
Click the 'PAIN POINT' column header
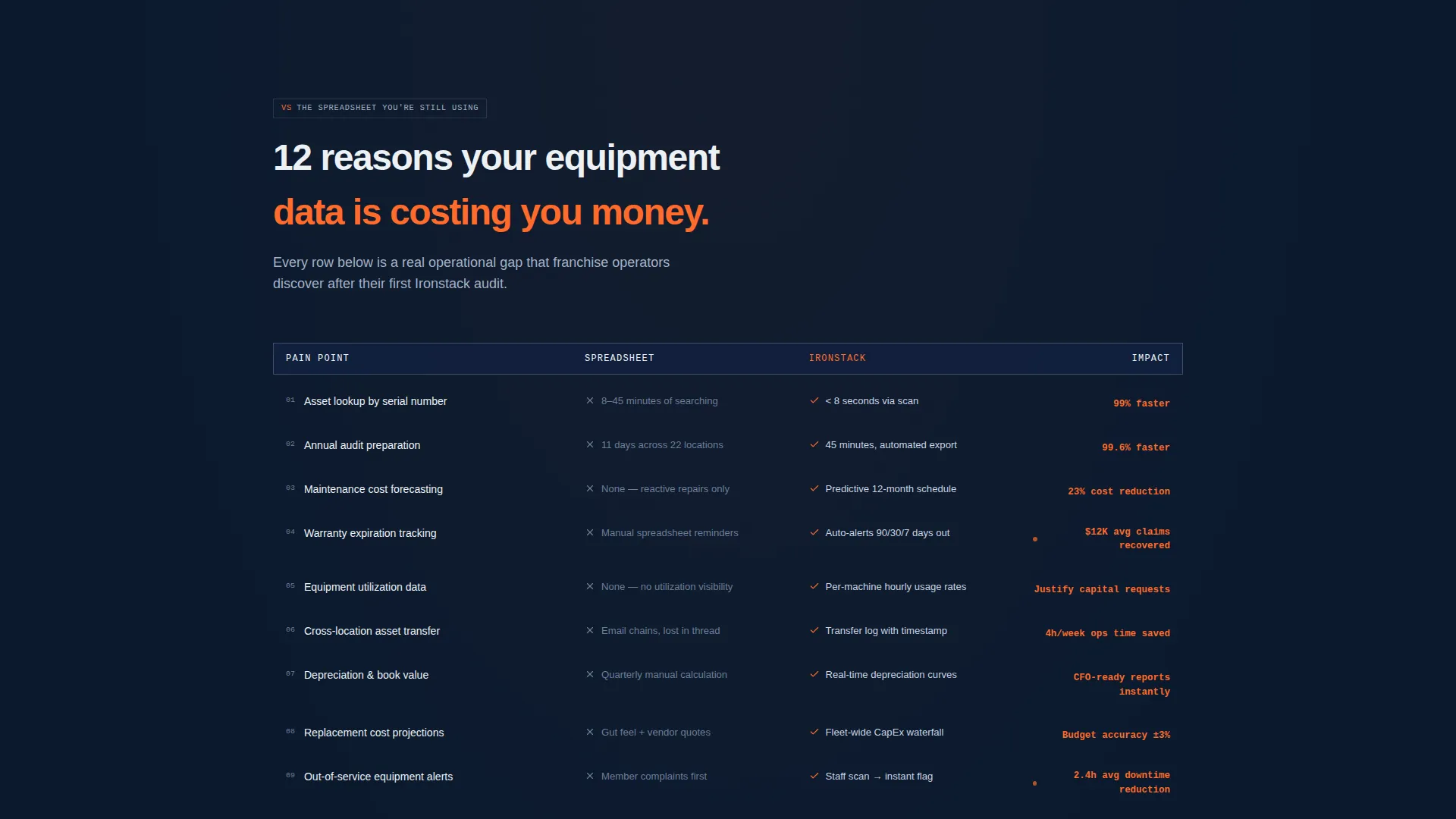click(x=317, y=358)
